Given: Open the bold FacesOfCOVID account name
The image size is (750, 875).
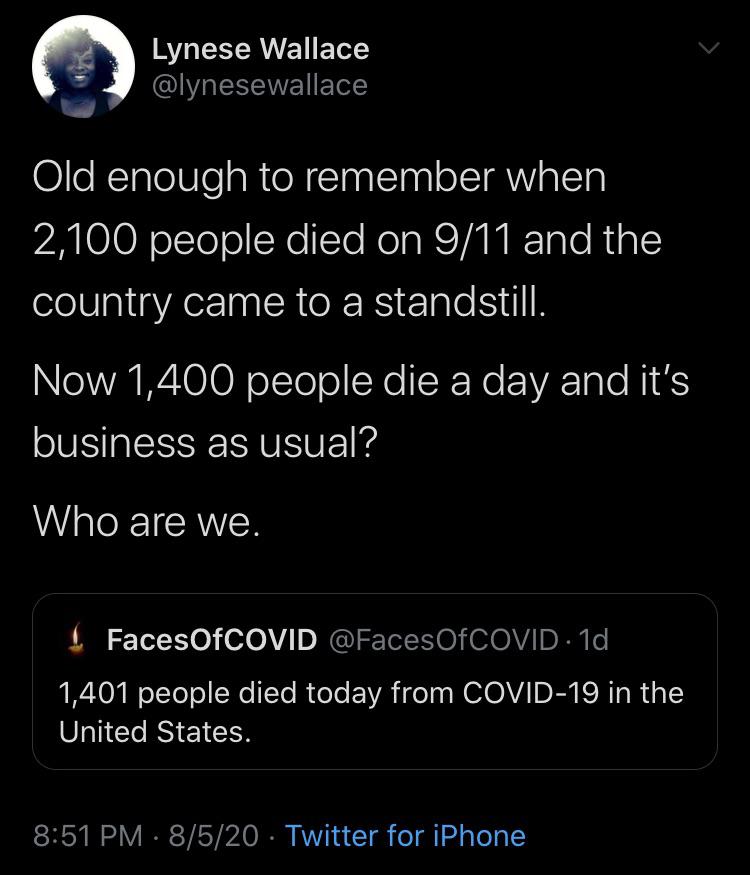Looking at the screenshot, I should (212, 640).
